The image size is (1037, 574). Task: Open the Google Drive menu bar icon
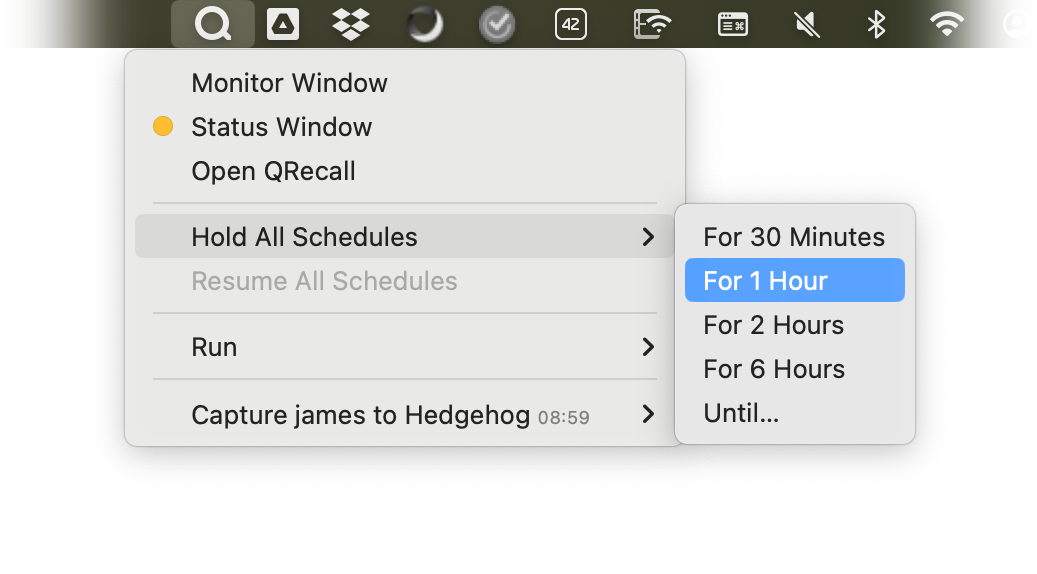tap(283, 24)
